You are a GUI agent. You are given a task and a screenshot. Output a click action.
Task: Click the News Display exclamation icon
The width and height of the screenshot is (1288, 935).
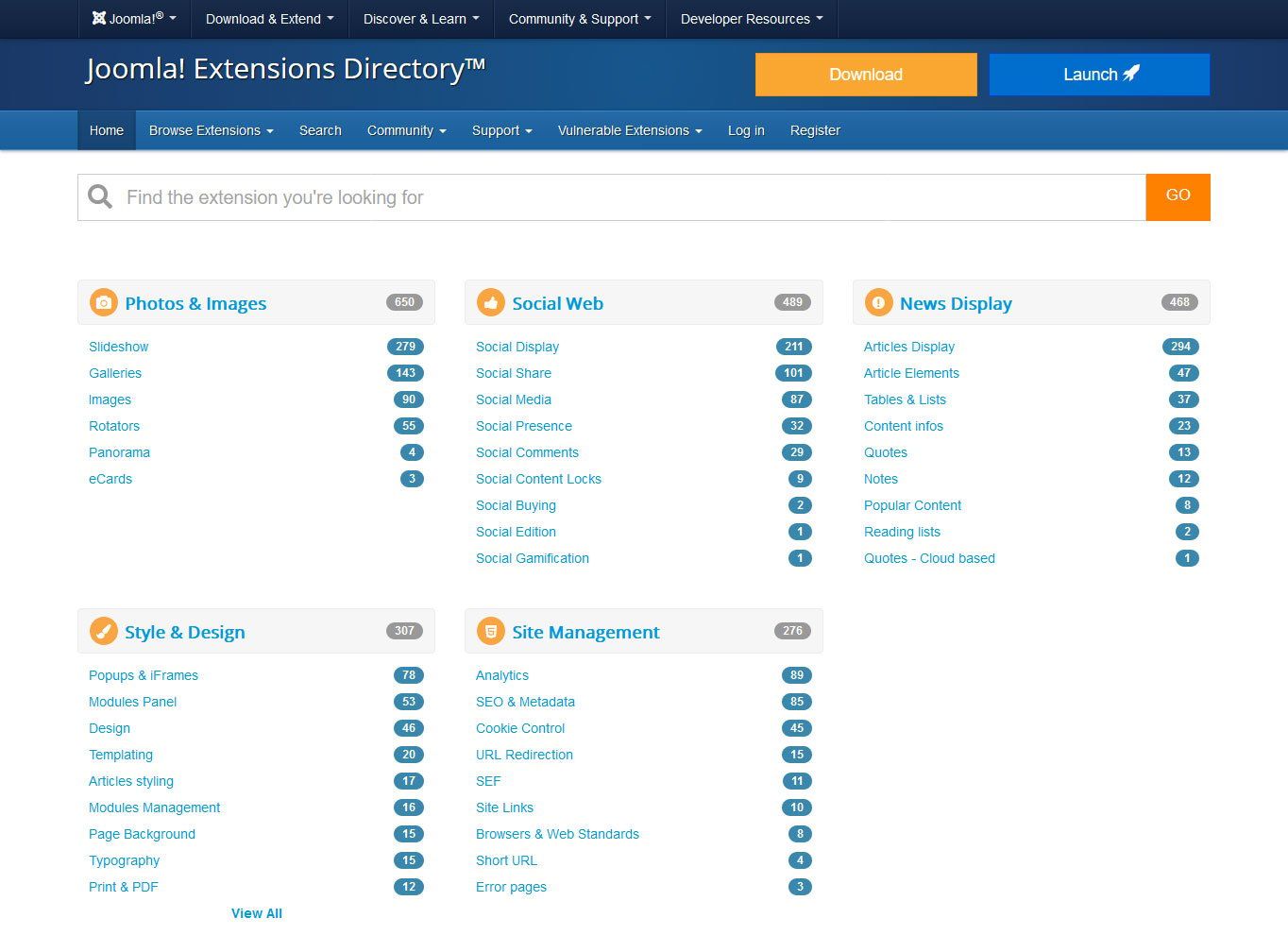[878, 302]
